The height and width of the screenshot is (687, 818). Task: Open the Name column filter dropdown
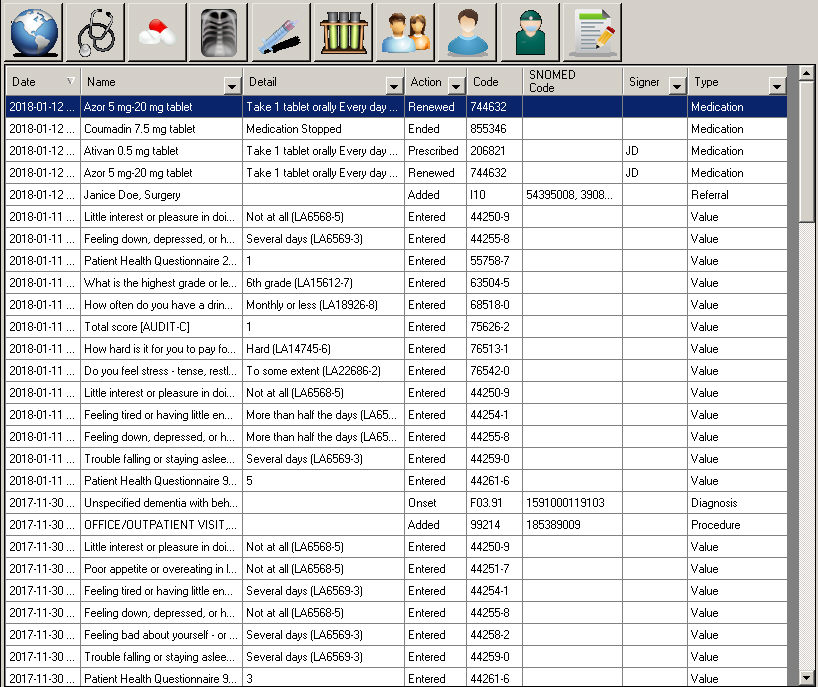[232, 85]
